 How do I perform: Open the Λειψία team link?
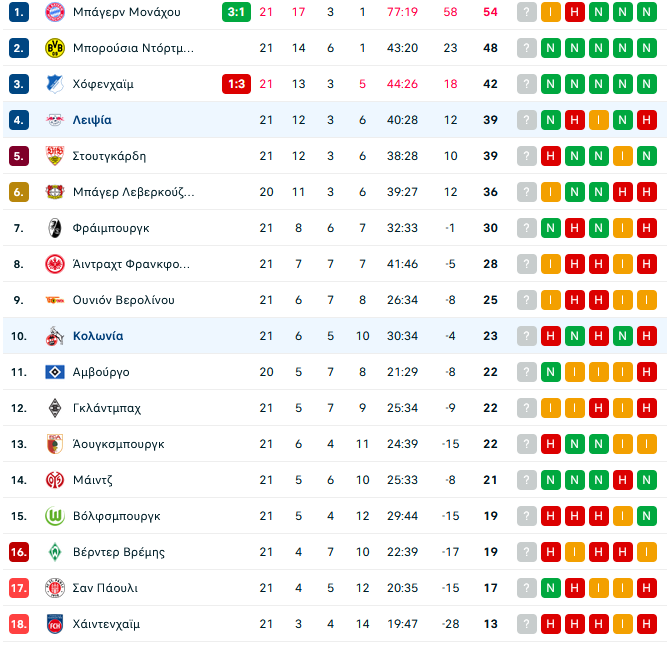click(x=92, y=120)
